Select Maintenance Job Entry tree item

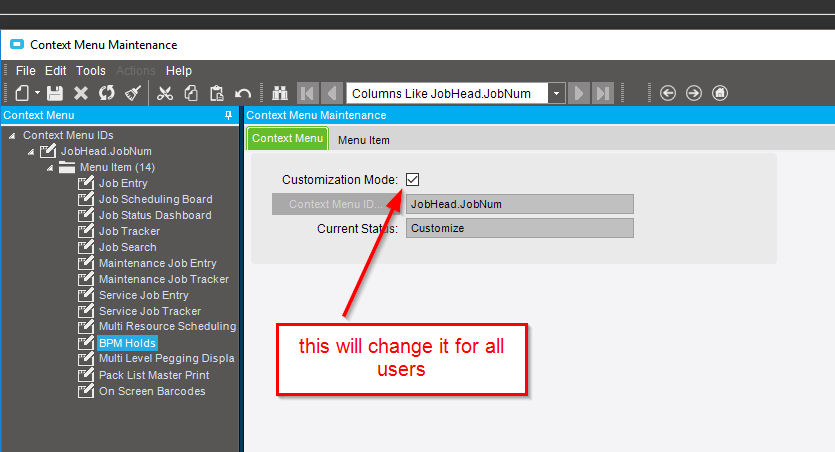(158, 263)
